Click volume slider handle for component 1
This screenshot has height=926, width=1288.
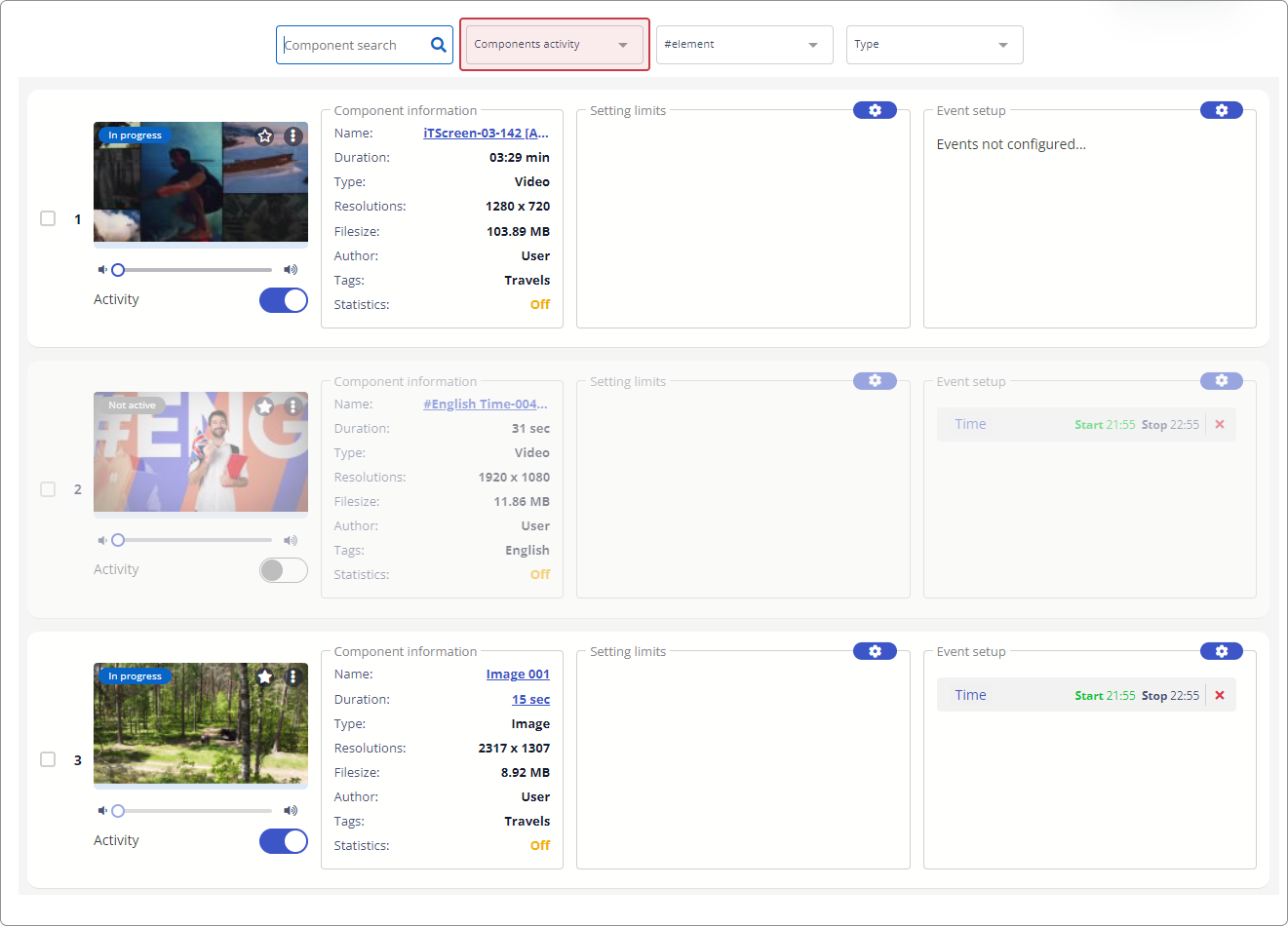[118, 270]
